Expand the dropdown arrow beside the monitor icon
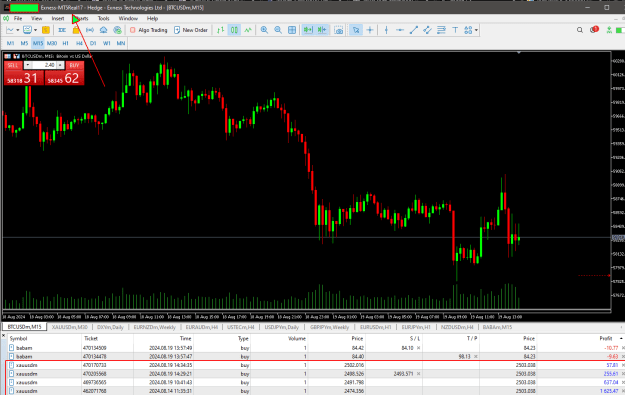625x395 pixels. tap(35, 30)
